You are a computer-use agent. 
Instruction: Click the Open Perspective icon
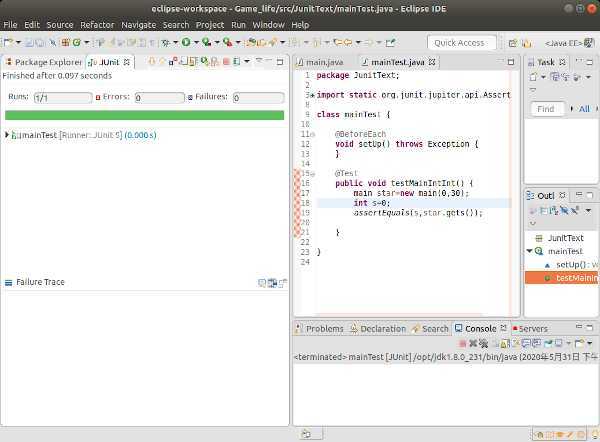(x=512, y=42)
